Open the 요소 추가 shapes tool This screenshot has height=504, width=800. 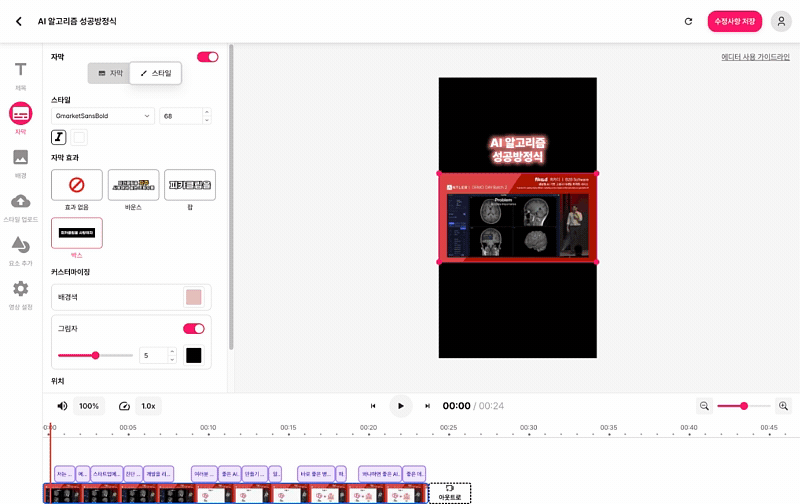tap(20, 251)
